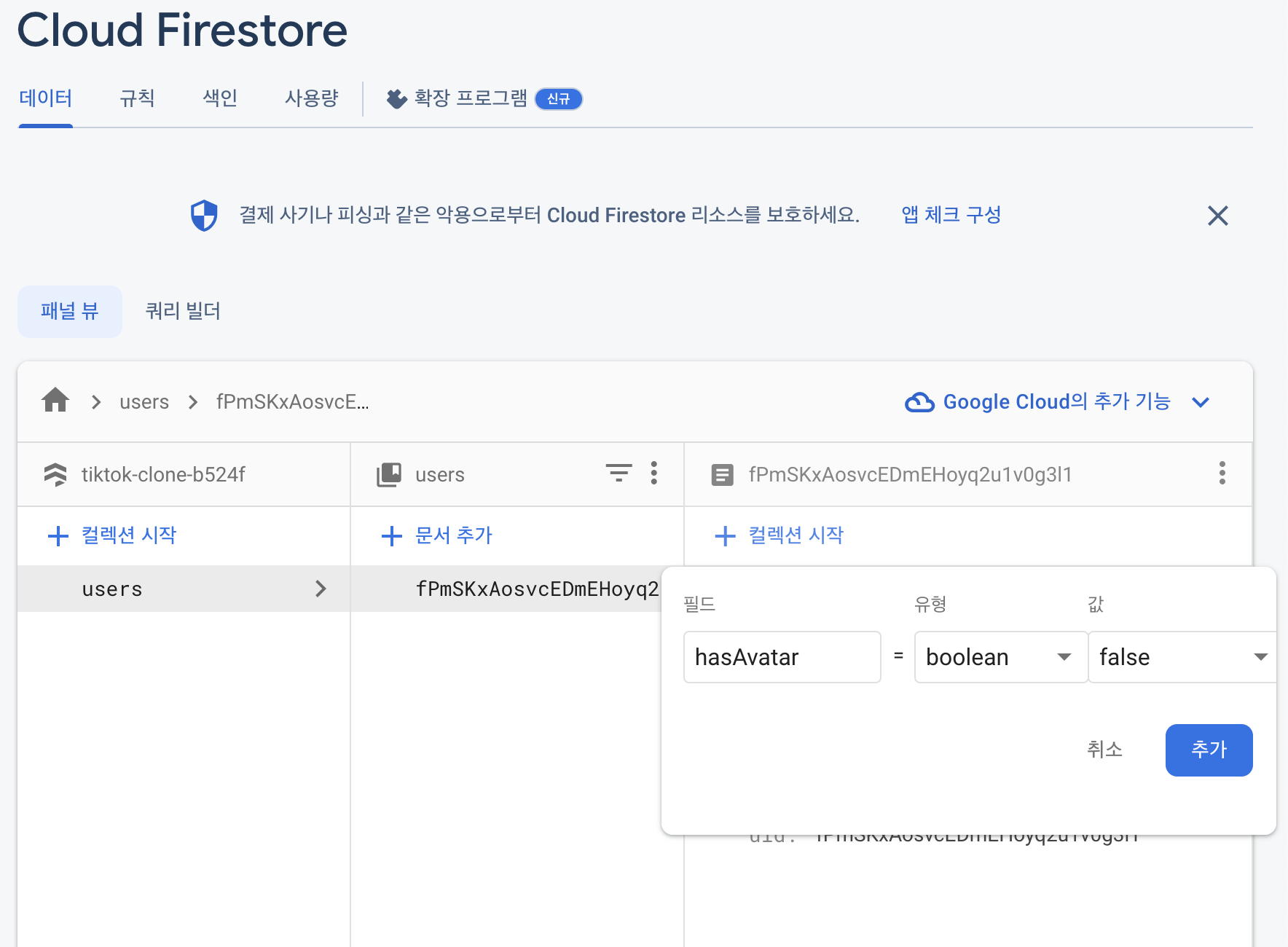Open the 확장 프로그램 tab
This screenshot has height=947, width=1288.
coord(471,98)
